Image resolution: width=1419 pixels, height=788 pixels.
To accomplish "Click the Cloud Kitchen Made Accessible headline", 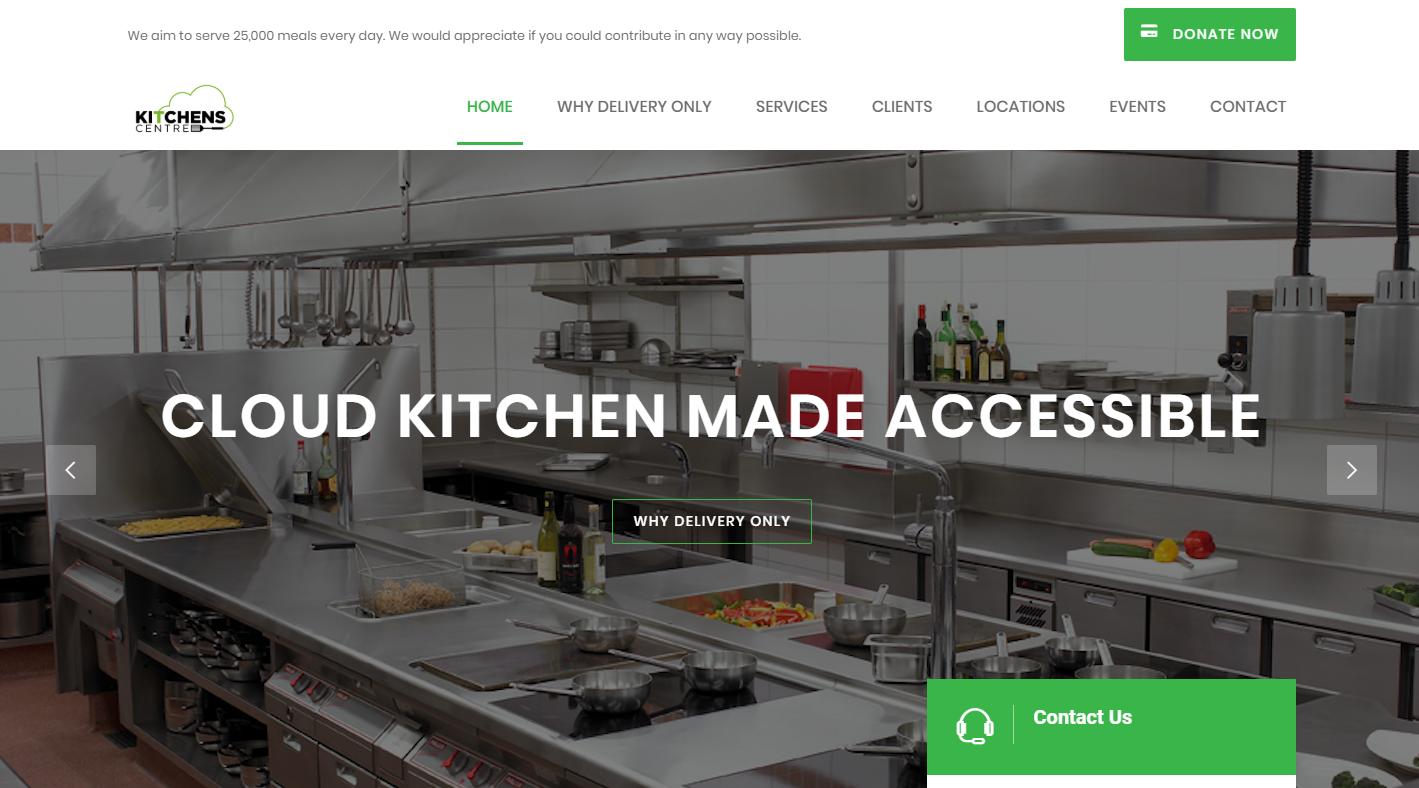I will [711, 416].
